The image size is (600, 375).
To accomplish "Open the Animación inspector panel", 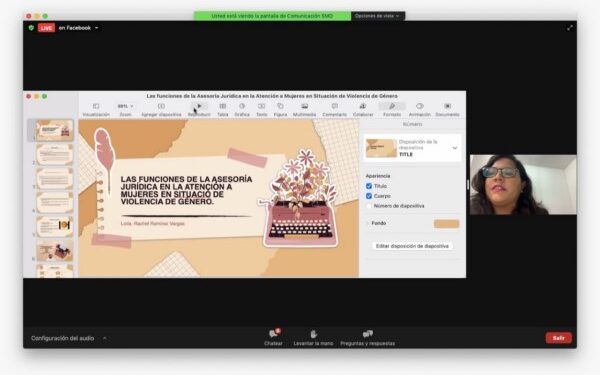I will click(x=420, y=106).
